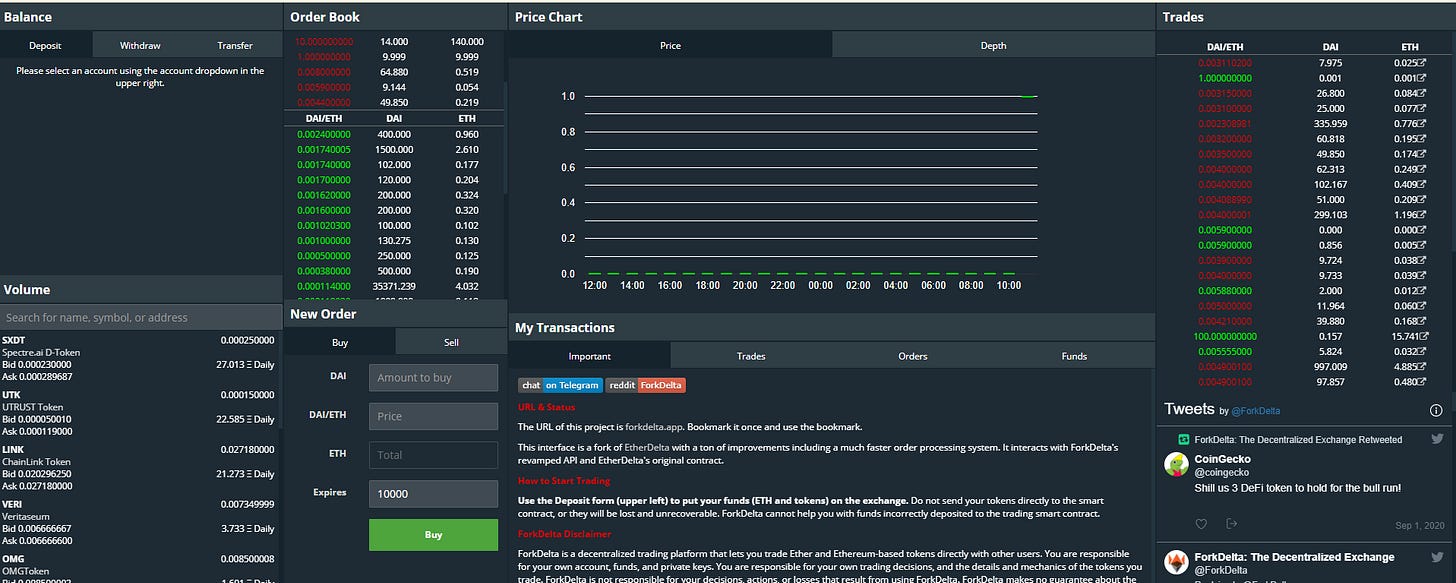Click the Expires field showing 10000

click(433, 493)
